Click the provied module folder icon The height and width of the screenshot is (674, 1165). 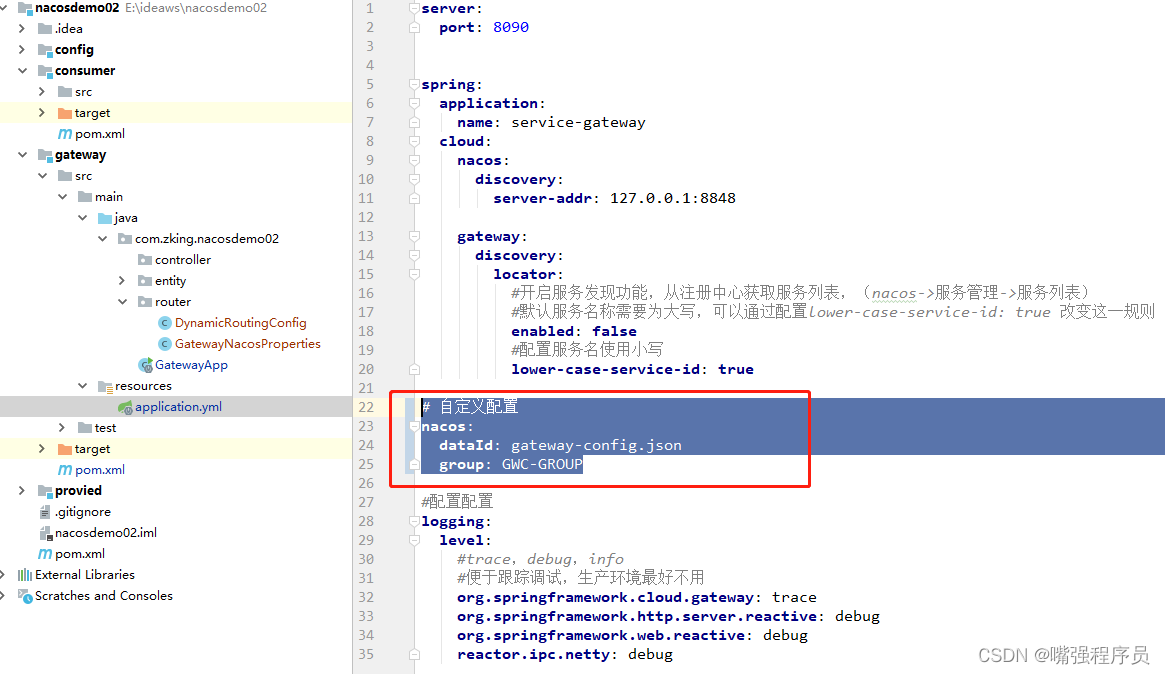[45, 490]
